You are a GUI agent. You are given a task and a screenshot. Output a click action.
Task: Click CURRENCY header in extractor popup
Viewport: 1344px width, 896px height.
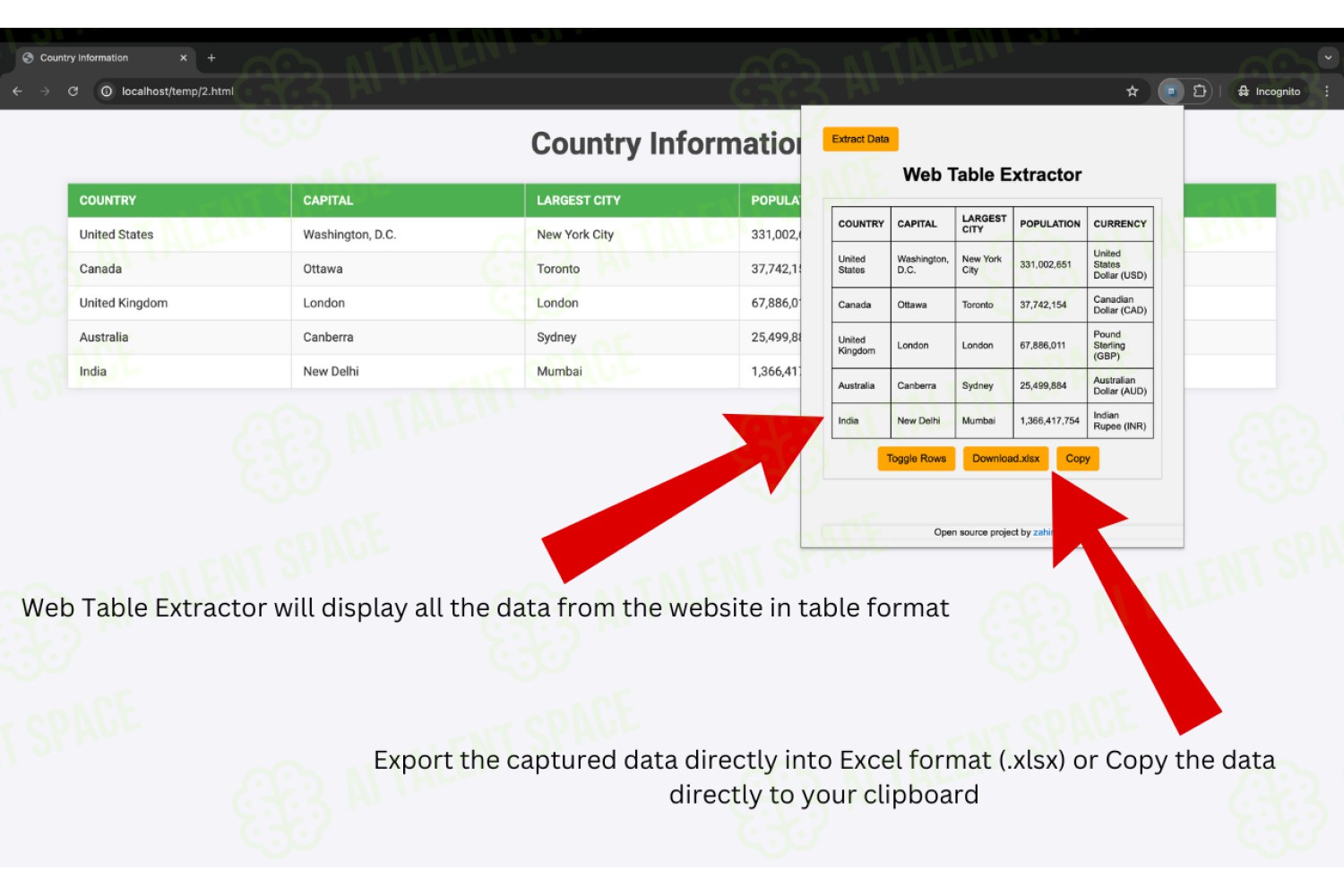(x=1120, y=224)
